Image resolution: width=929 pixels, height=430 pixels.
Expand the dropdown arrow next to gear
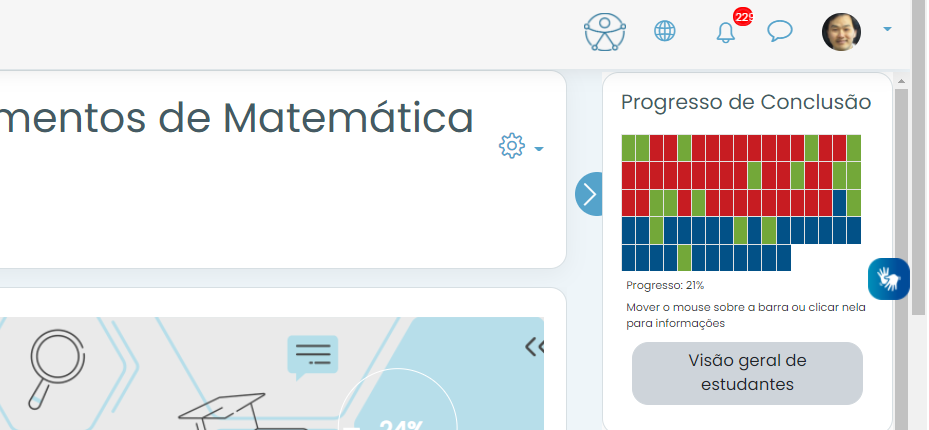tap(539, 149)
